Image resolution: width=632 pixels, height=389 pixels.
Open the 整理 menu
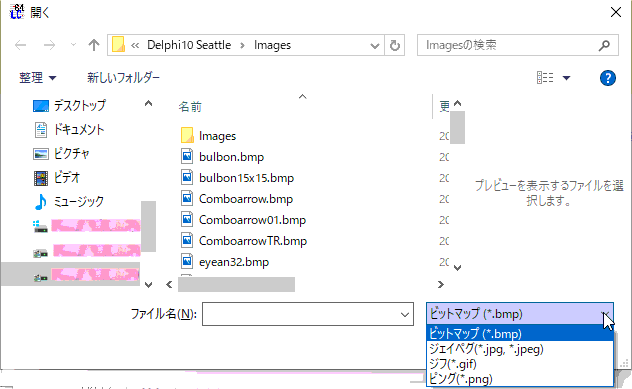37,77
